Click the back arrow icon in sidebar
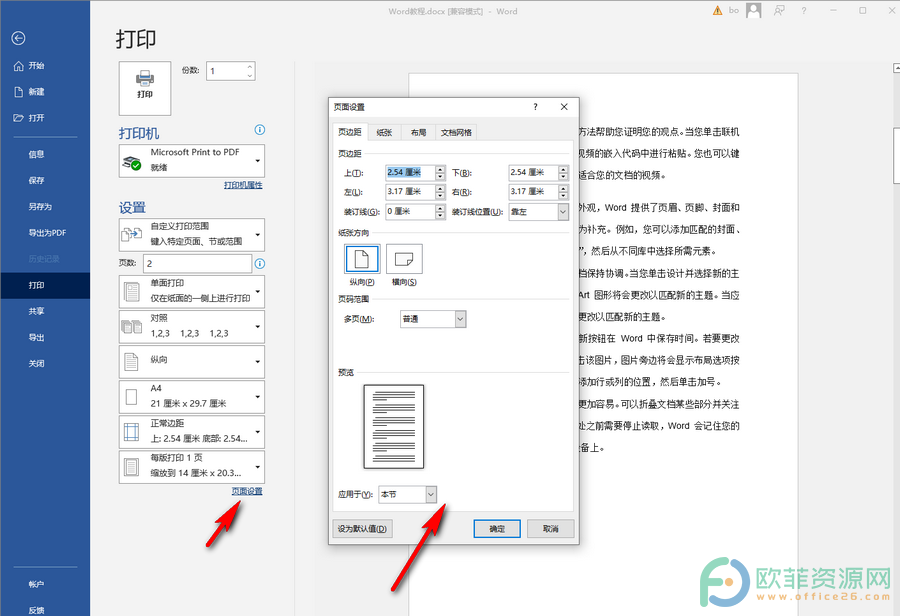Image resolution: width=900 pixels, height=616 pixels. click(18, 38)
